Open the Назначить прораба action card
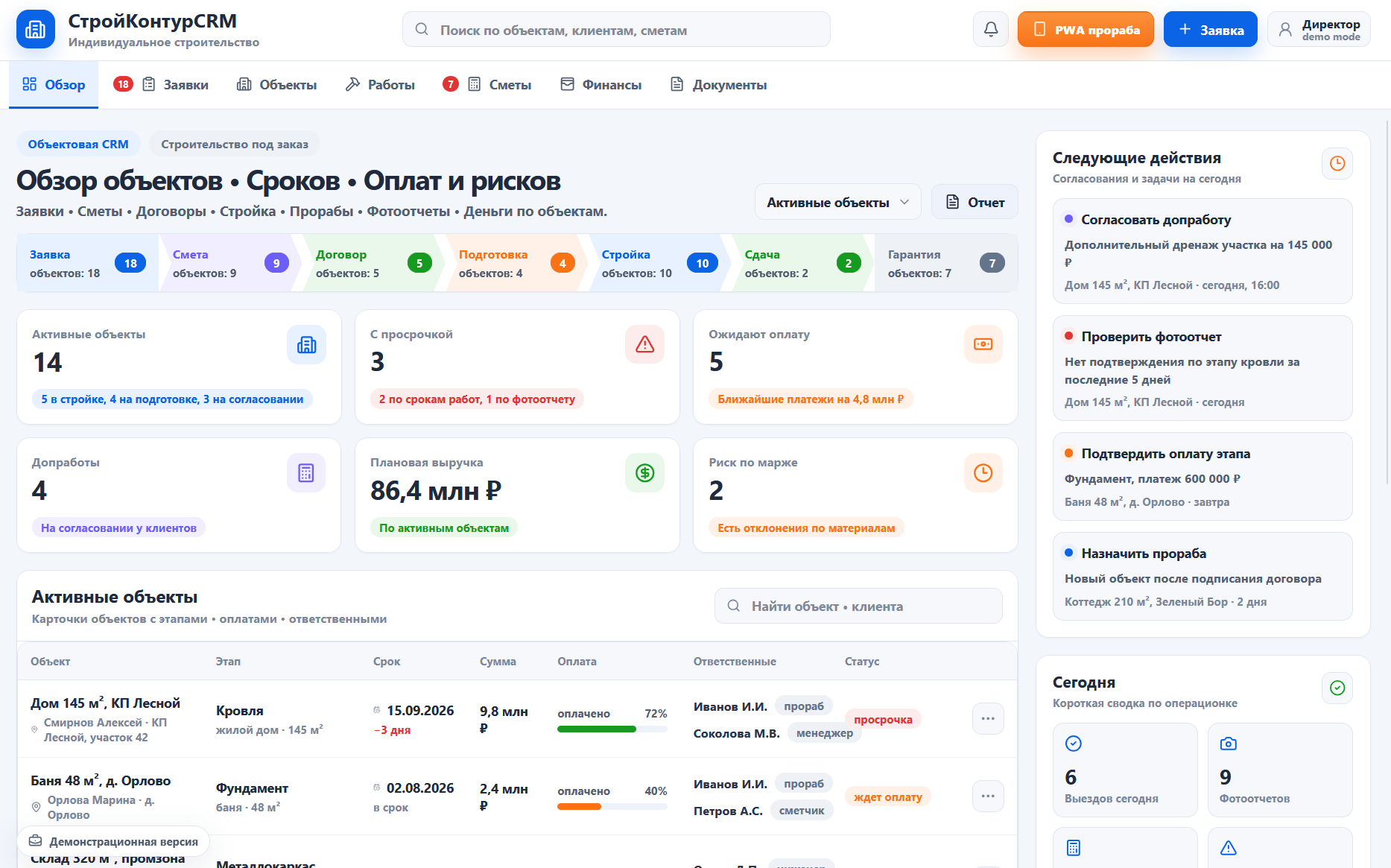This screenshot has height=868, width=1391. [x=1203, y=576]
